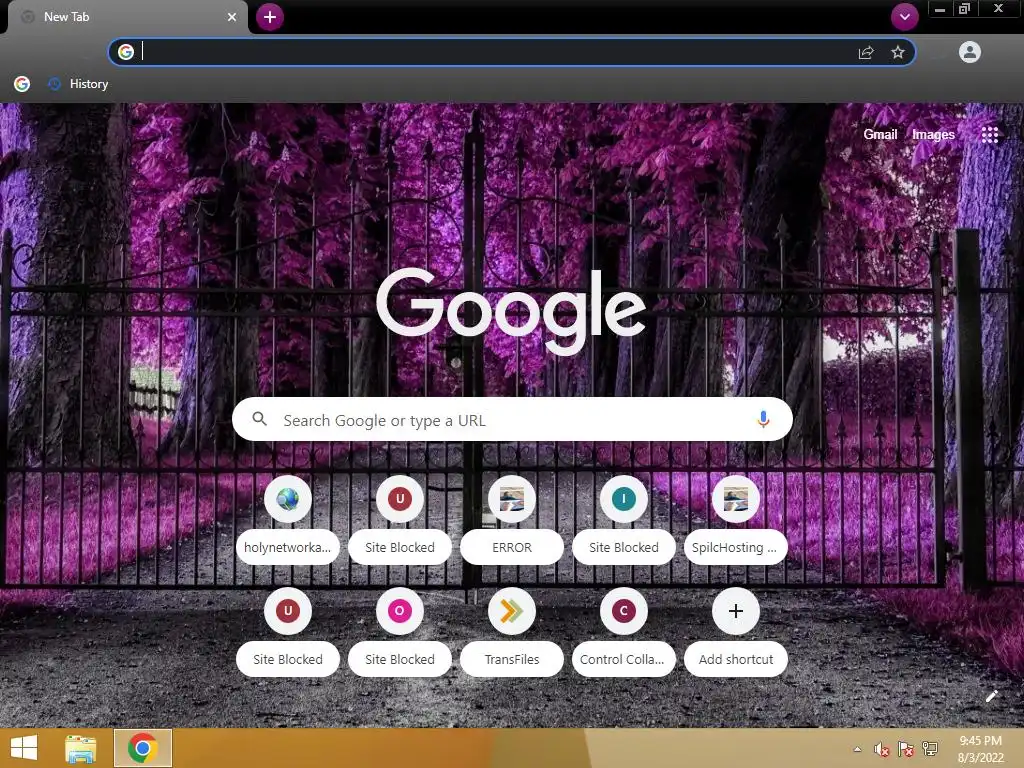Open the top-row red U Site Blocked shortcut

400,500
